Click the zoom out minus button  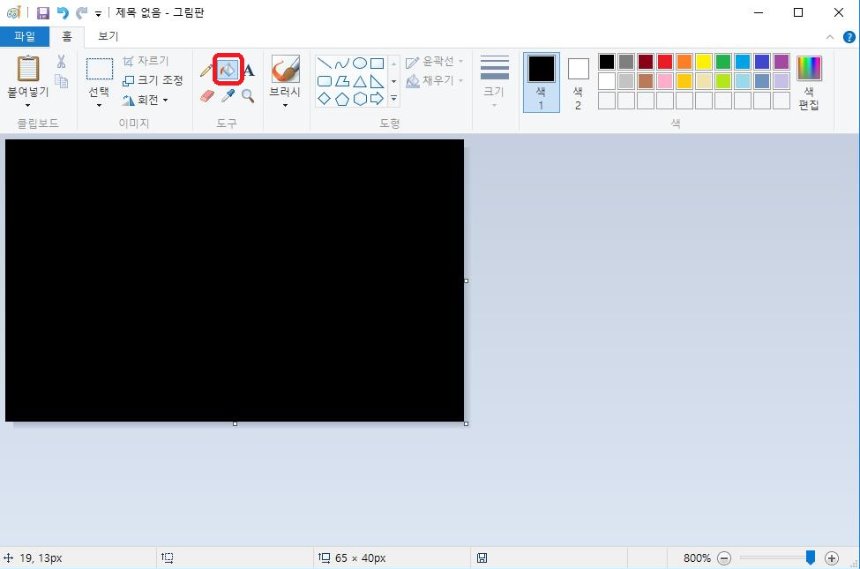tap(724, 559)
